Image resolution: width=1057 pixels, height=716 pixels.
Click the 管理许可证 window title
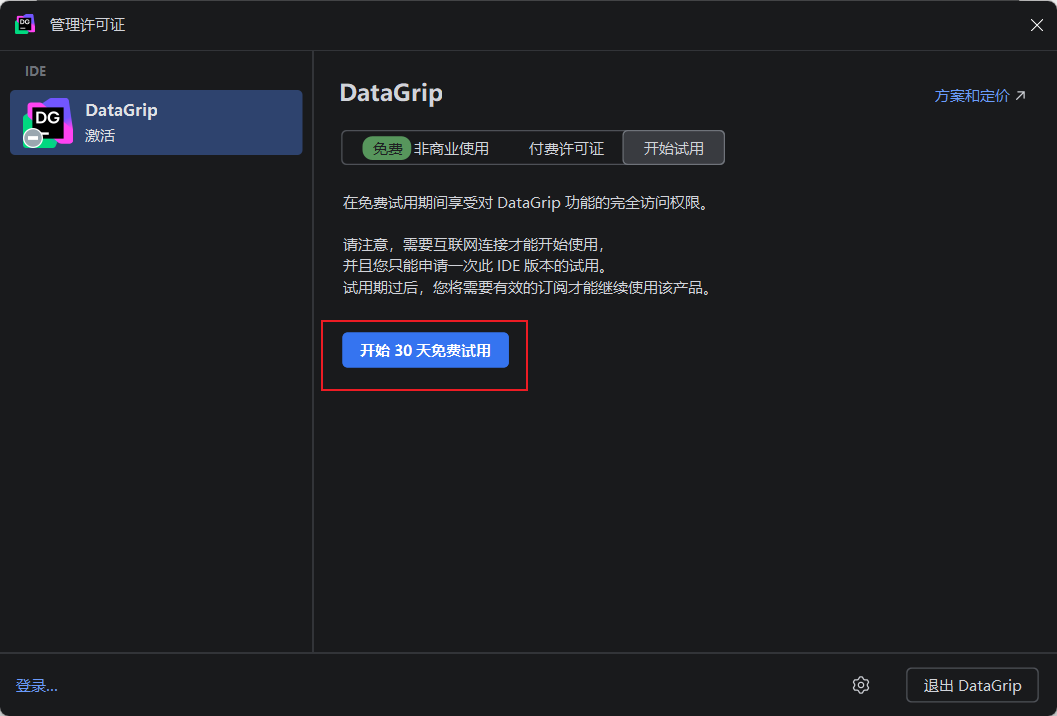(x=88, y=25)
